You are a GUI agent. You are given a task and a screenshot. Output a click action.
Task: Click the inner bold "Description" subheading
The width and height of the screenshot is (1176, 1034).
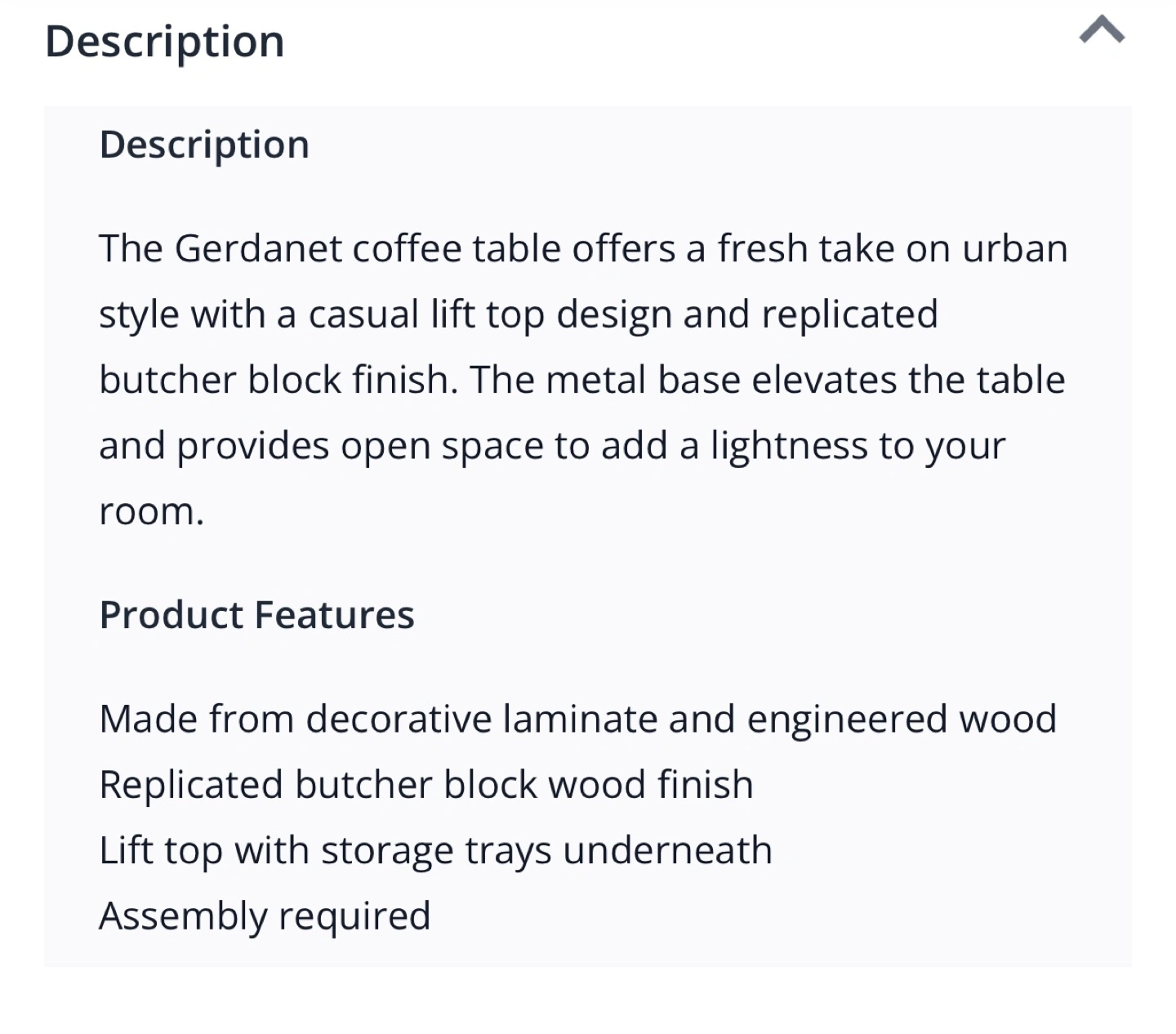coord(204,145)
